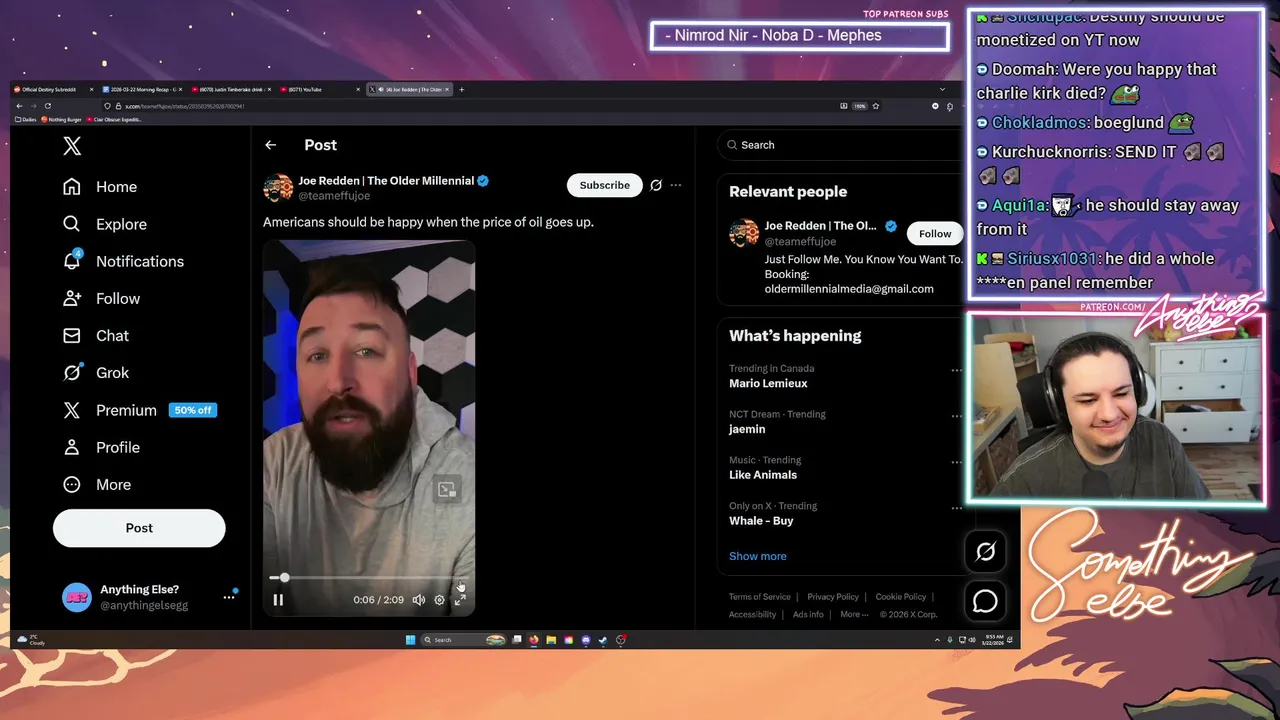Open the Accessibility footer link
This screenshot has height=720, width=1280.
752,615
